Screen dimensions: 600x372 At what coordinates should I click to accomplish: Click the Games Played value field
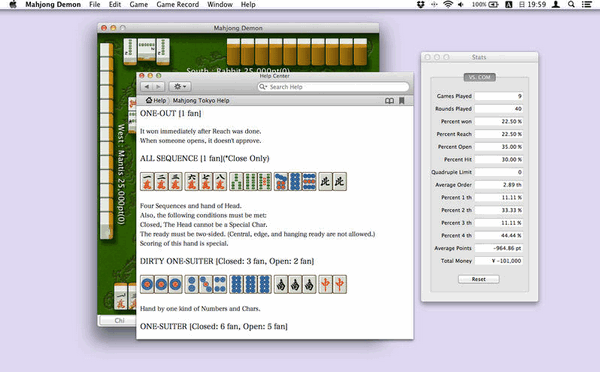point(499,96)
